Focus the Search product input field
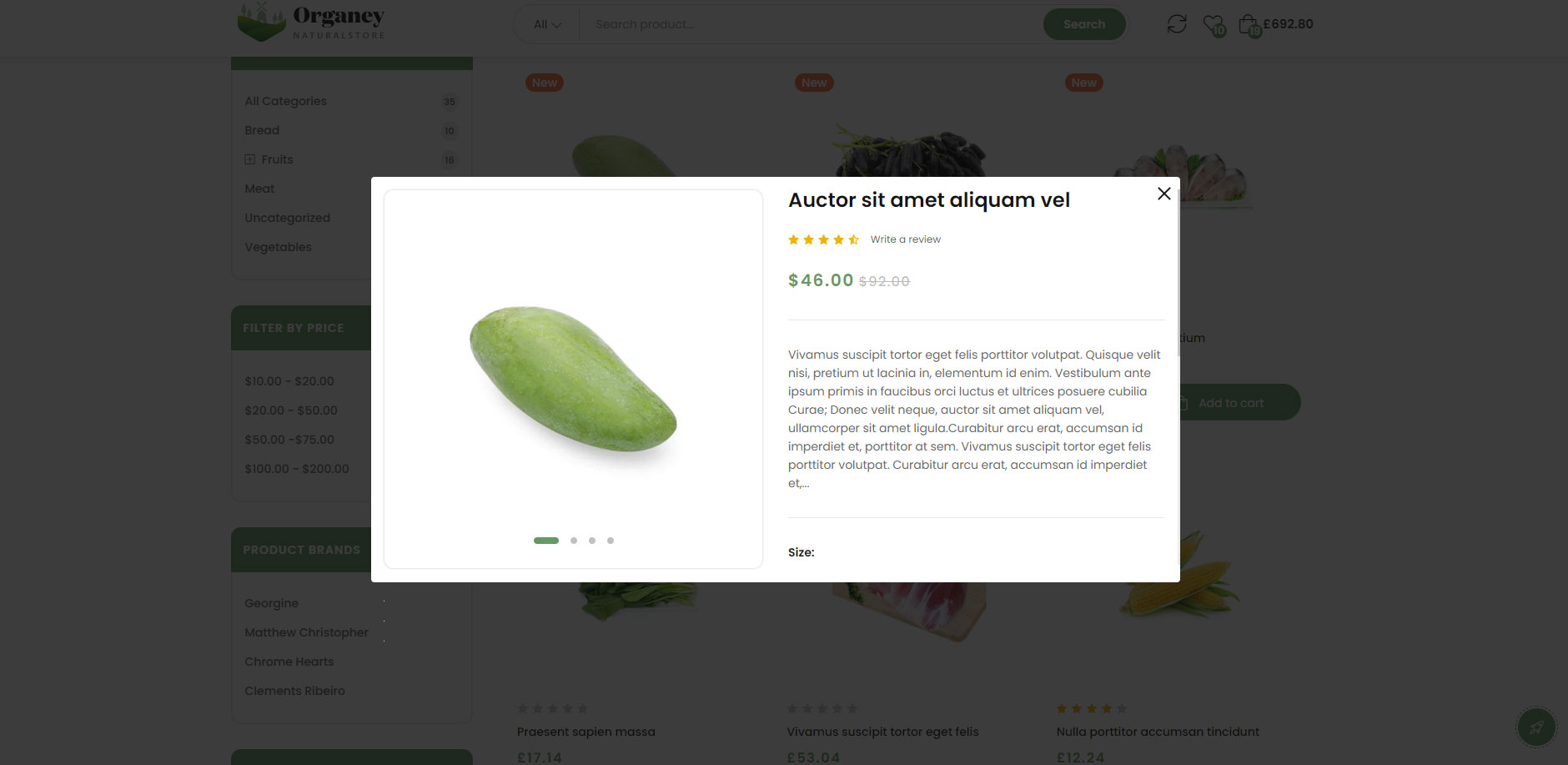The height and width of the screenshot is (765, 1568). pyautogui.click(x=809, y=24)
